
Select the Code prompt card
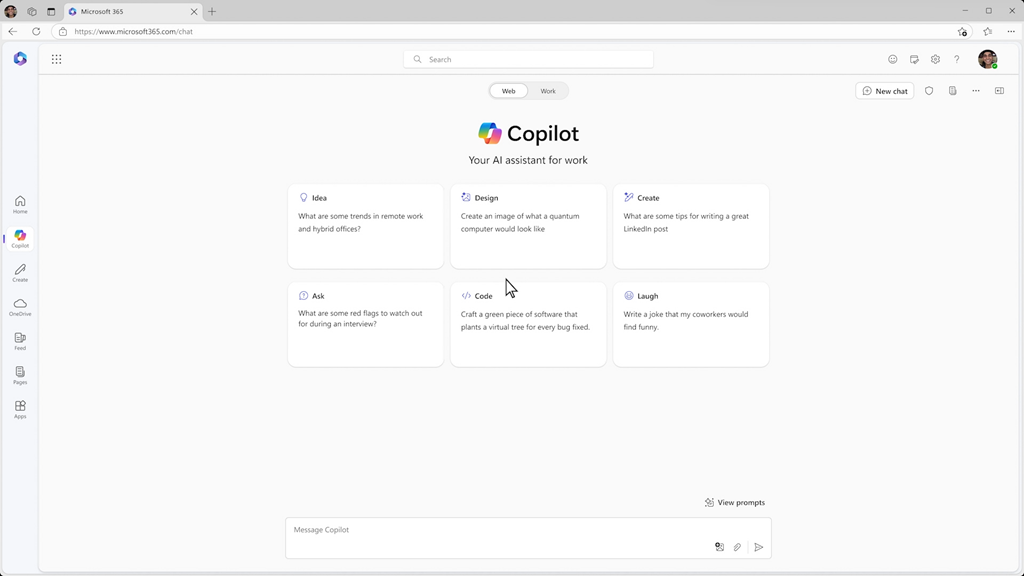[528, 324]
